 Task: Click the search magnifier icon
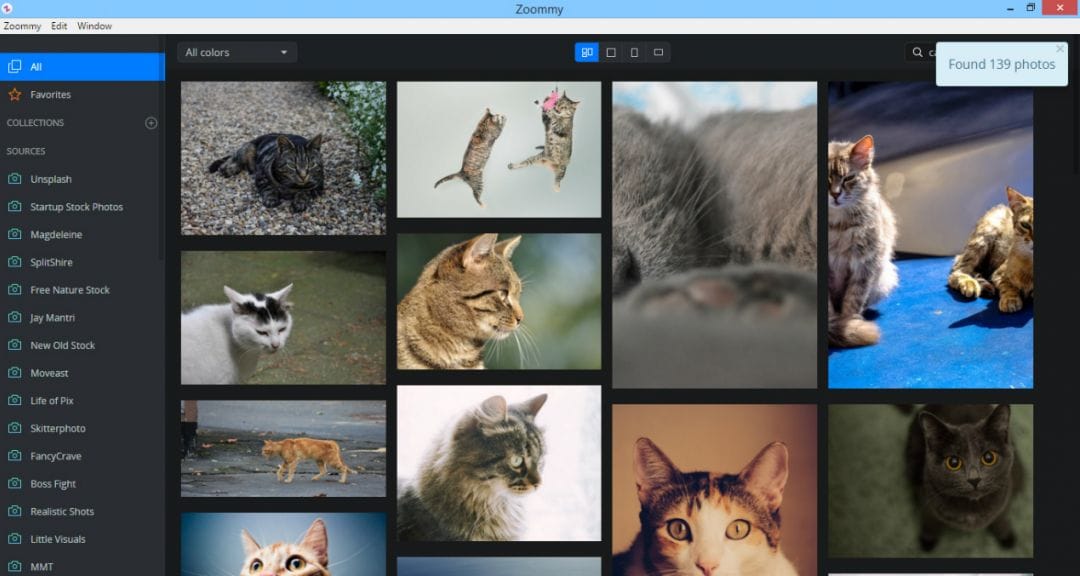coord(917,52)
